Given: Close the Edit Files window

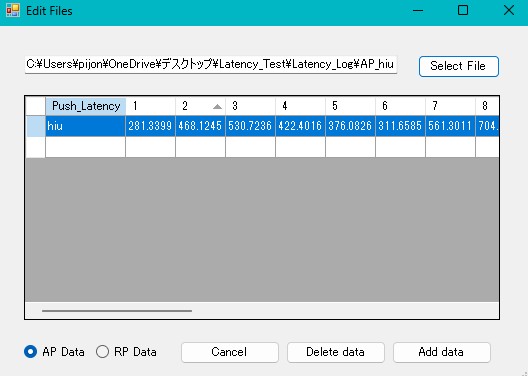Looking at the screenshot, I should 509,10.
